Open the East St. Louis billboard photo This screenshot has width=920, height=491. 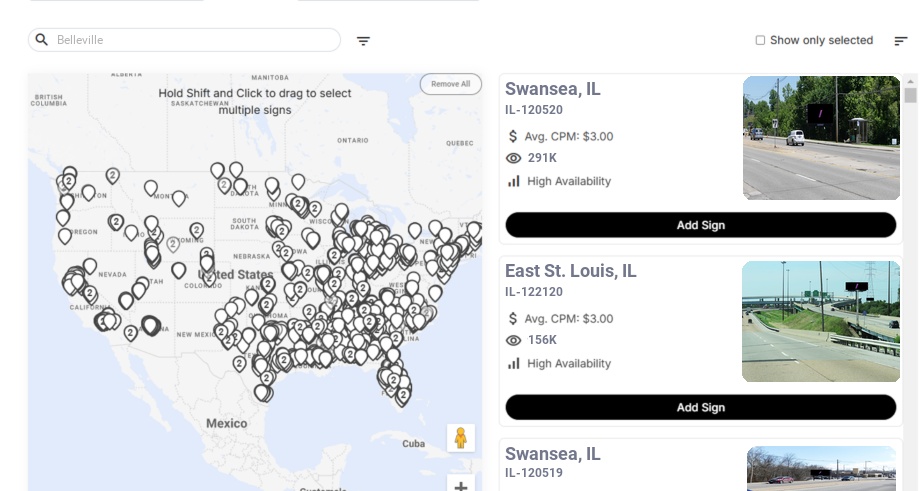[821, 322]
